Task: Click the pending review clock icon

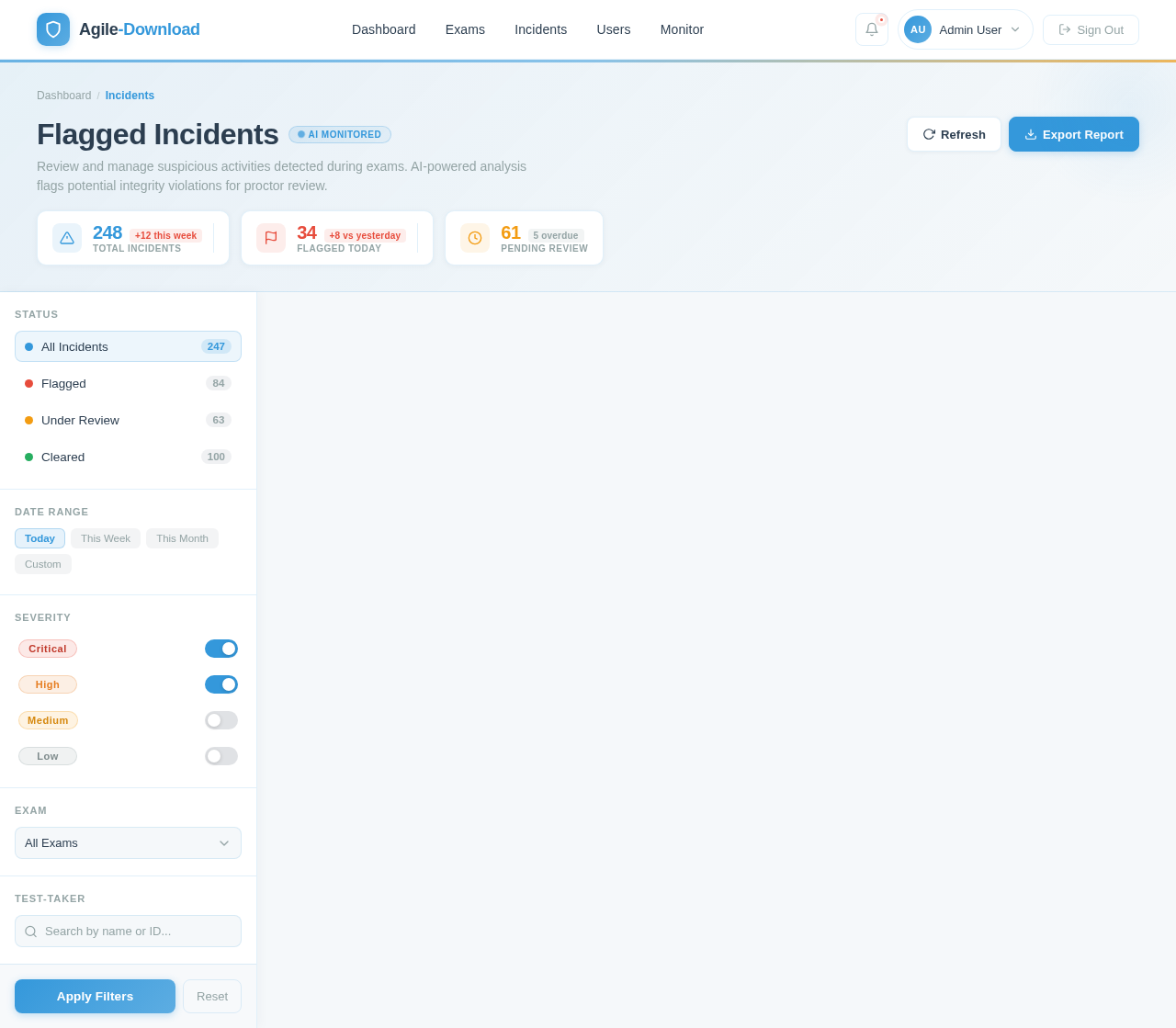Action: 475,238
